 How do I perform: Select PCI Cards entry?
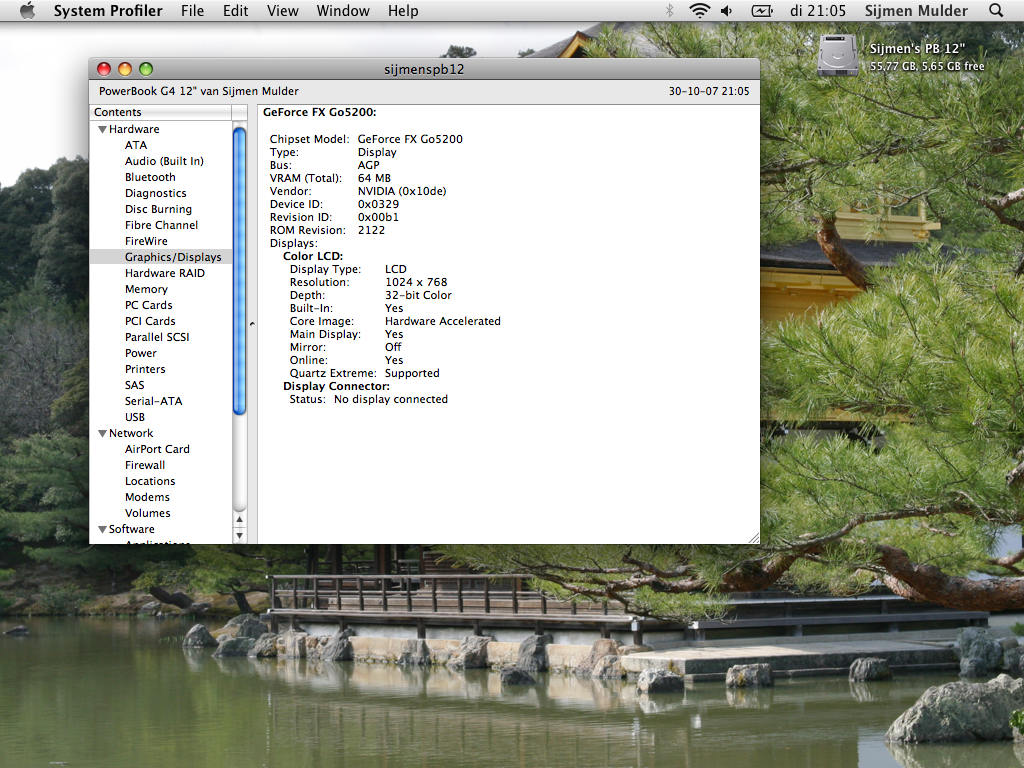pyautogui.click(x=150, y=321)
